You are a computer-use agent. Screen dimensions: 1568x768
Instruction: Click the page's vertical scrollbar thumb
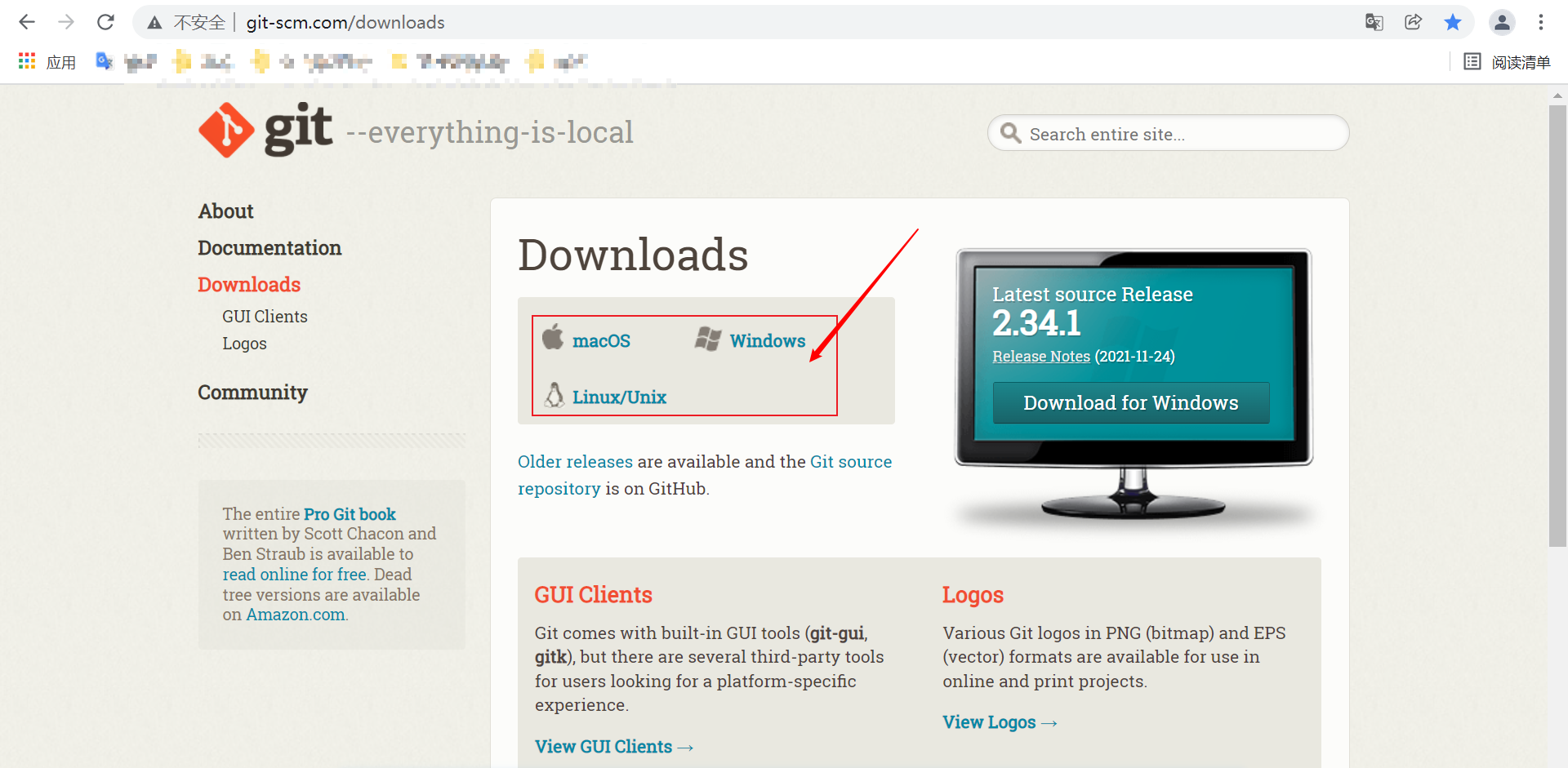[x=1557, y=325]
